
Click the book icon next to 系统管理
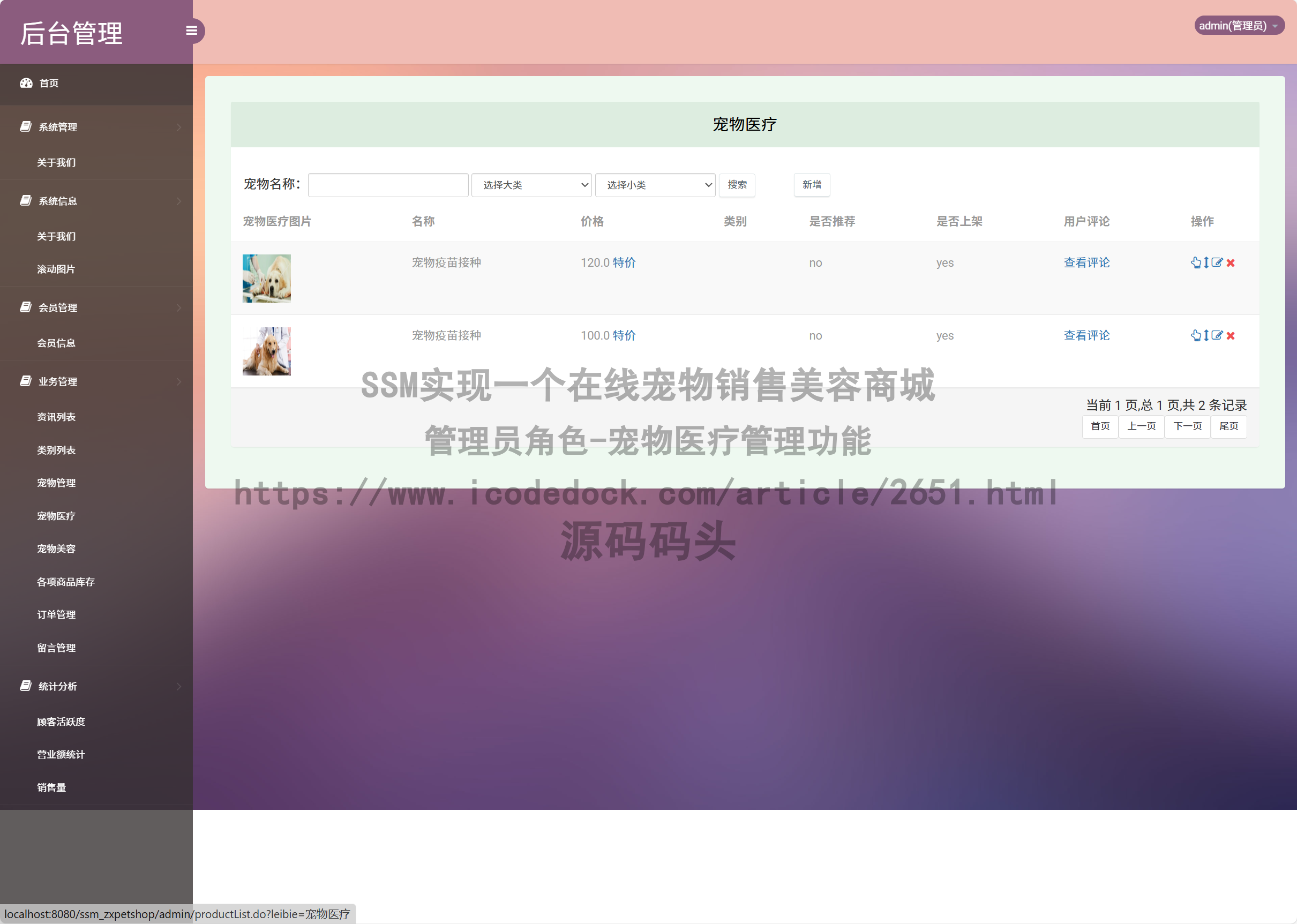(26, 126)
